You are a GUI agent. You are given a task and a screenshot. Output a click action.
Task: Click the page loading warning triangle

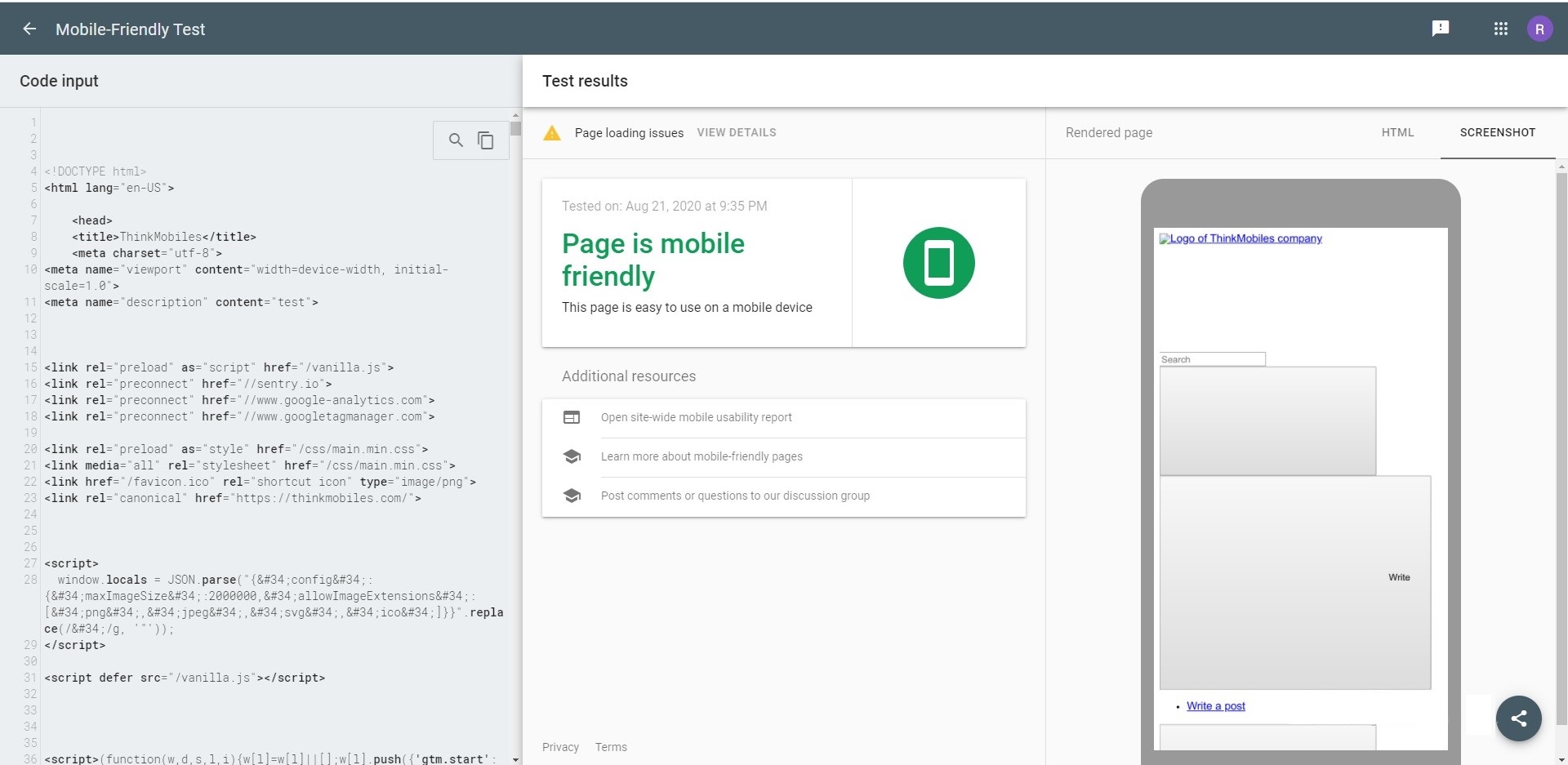[552, 132]
